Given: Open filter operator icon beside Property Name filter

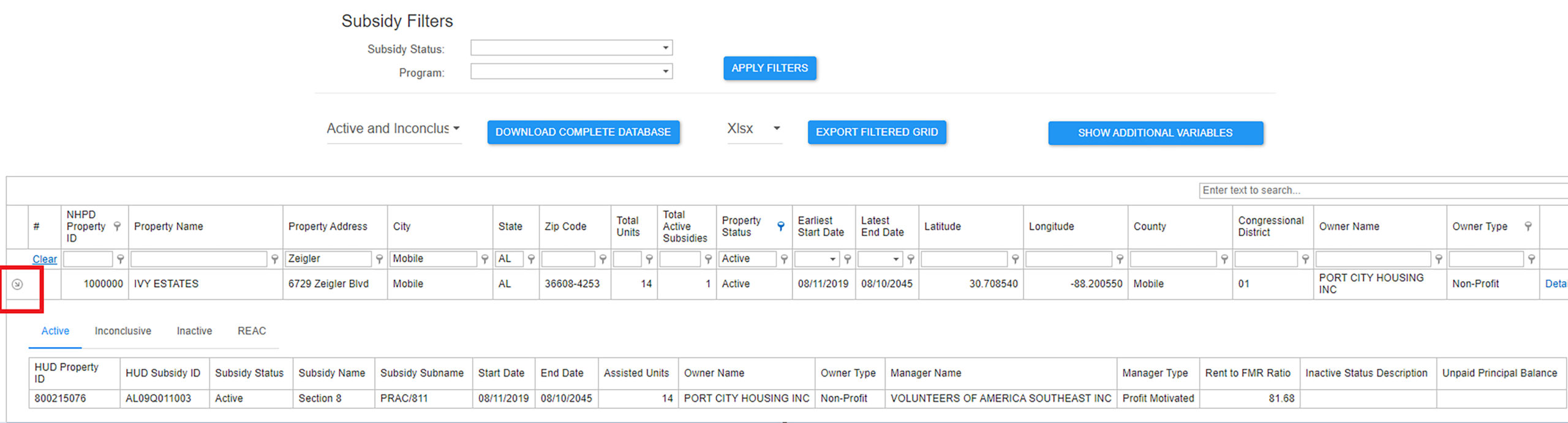Looking at the screenshot, I should [274, 260].
